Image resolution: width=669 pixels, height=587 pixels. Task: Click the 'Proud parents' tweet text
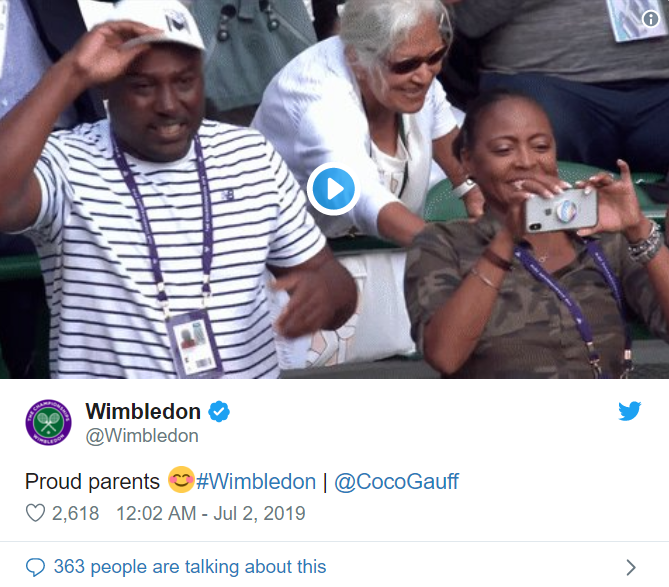pyautogui.click(x=92, y=481)
